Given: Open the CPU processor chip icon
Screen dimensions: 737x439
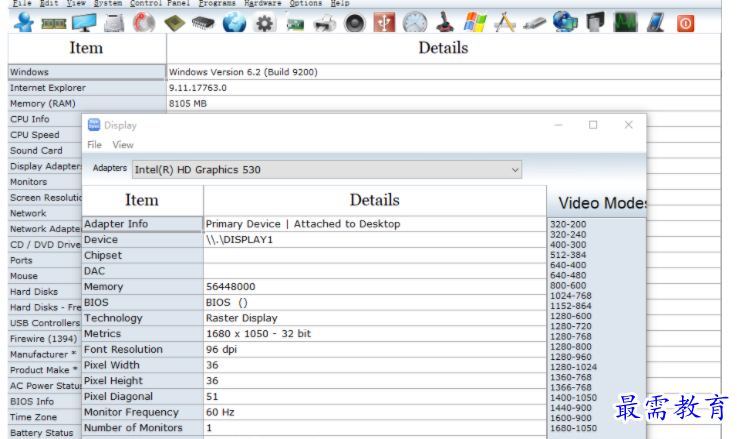Looking at the screenshot, I should pos(174,23).
